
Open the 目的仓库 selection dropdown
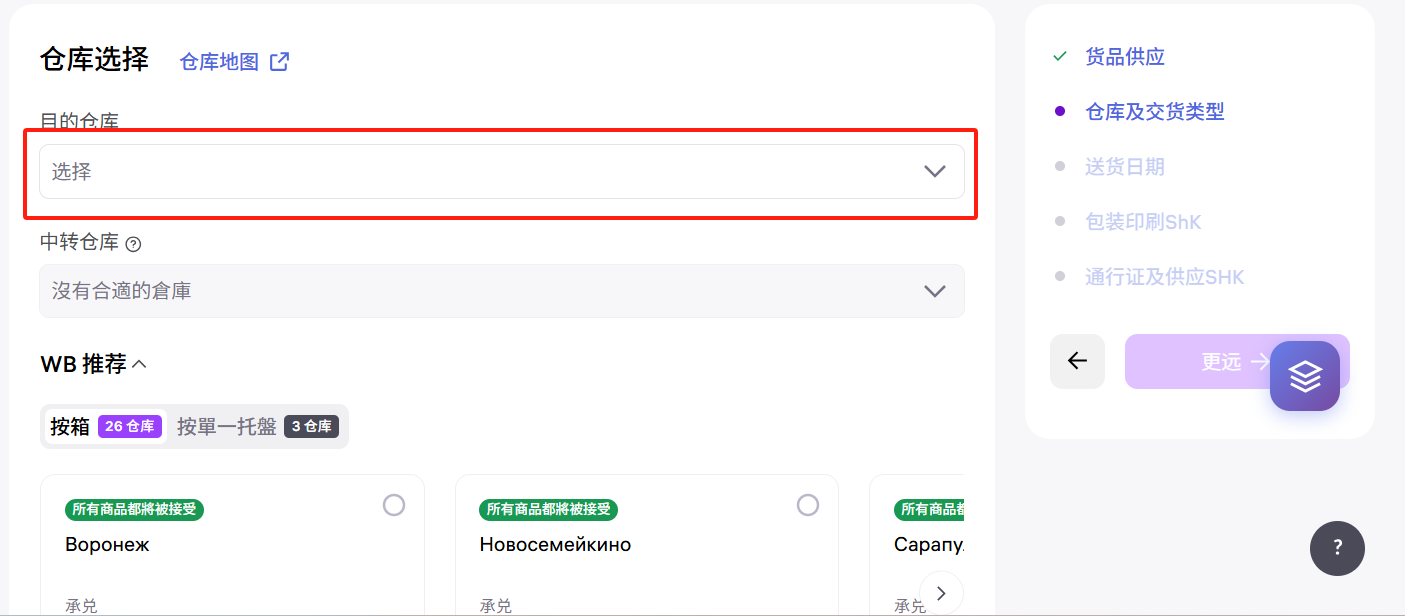[x=500, y=171]
